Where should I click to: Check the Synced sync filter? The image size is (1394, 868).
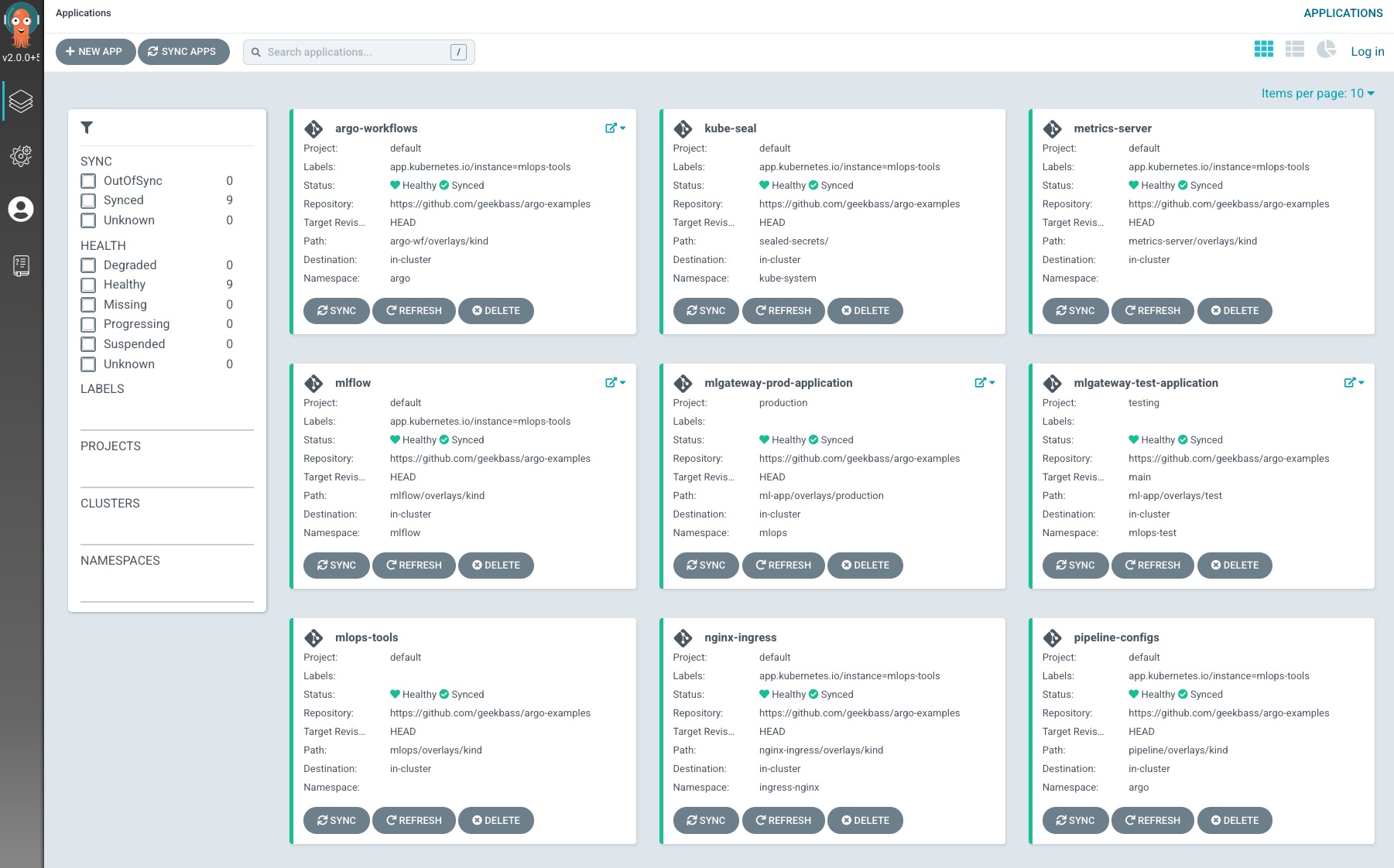88,200
